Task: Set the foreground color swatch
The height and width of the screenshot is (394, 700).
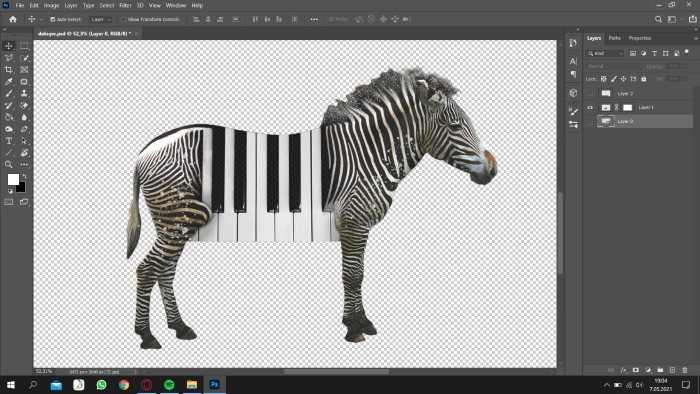Action: pyautogui.click(x=13, y=179)
